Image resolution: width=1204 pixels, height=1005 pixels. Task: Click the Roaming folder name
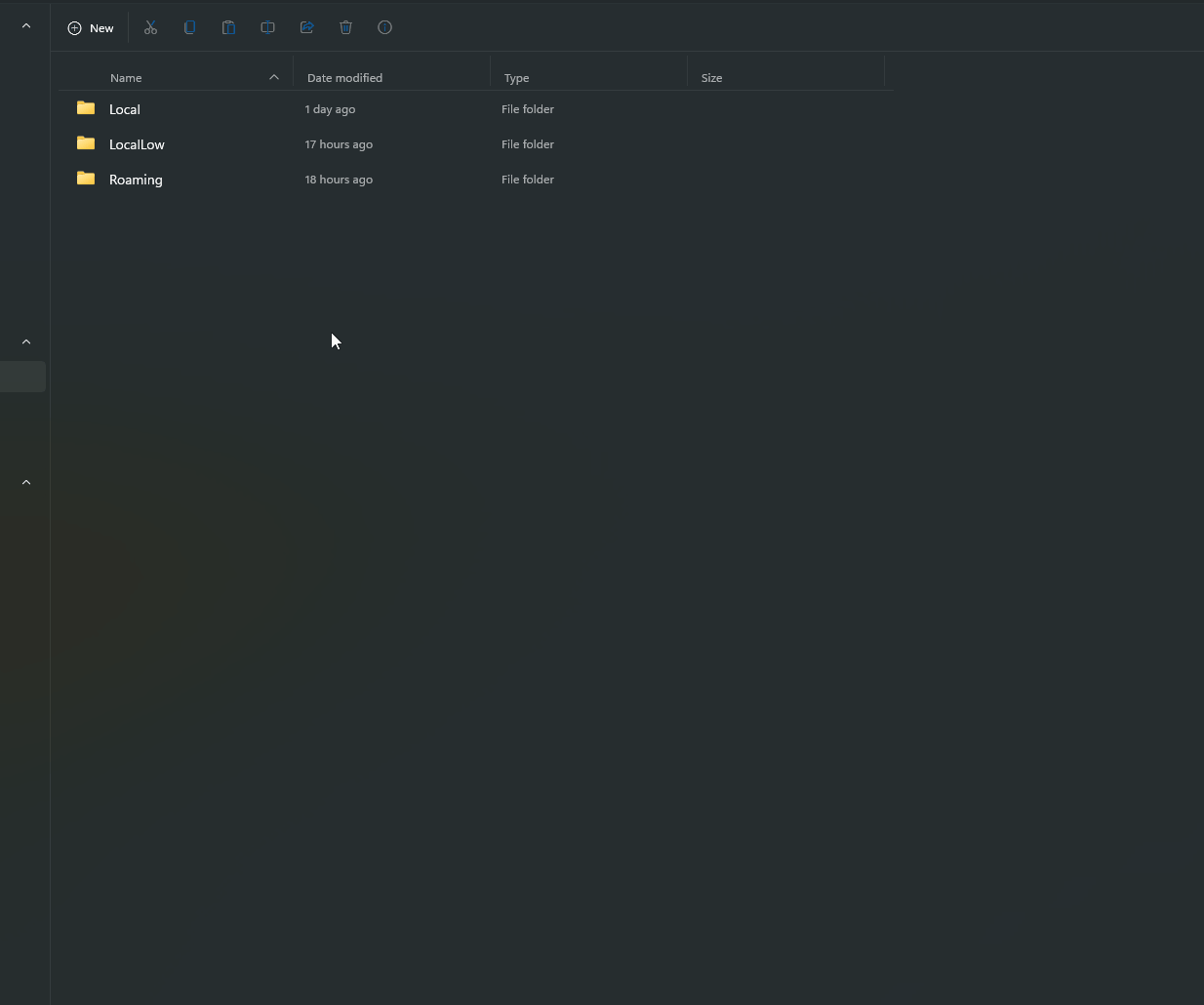coord(136,180)
